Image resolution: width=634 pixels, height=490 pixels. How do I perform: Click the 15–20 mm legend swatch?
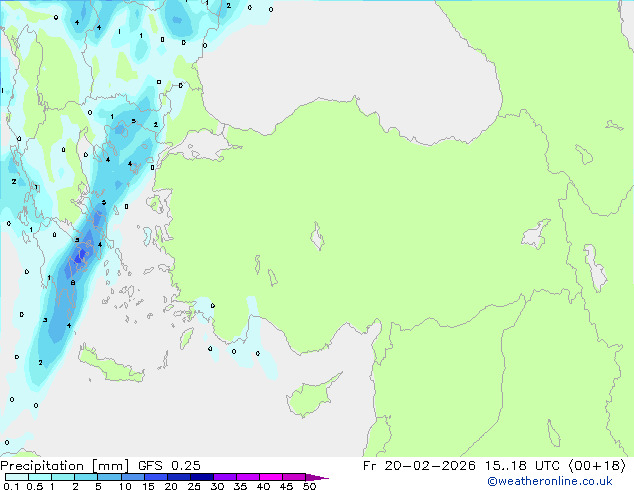pyautogui.click(x=156, y=477)
